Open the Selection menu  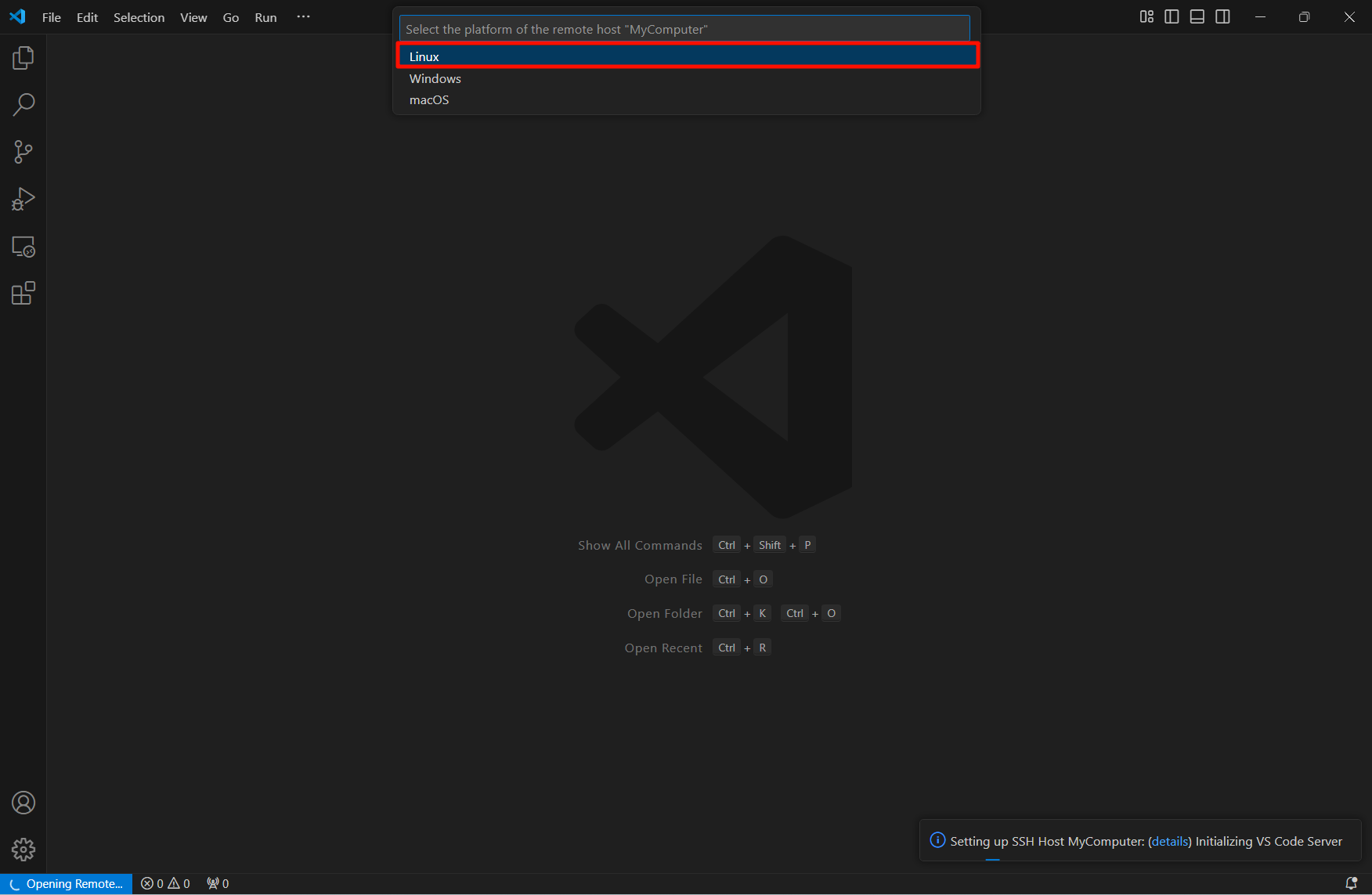click(139, 17)
